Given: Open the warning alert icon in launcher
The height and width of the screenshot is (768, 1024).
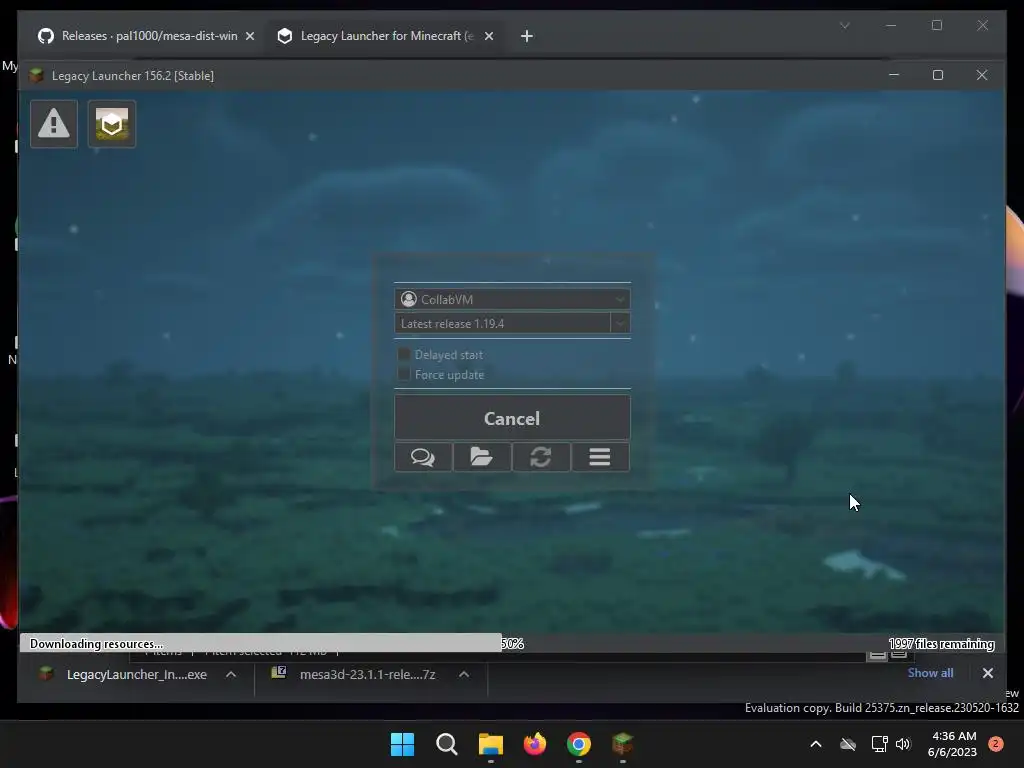Looking at the screenshot, I should [x=54, y=124].
